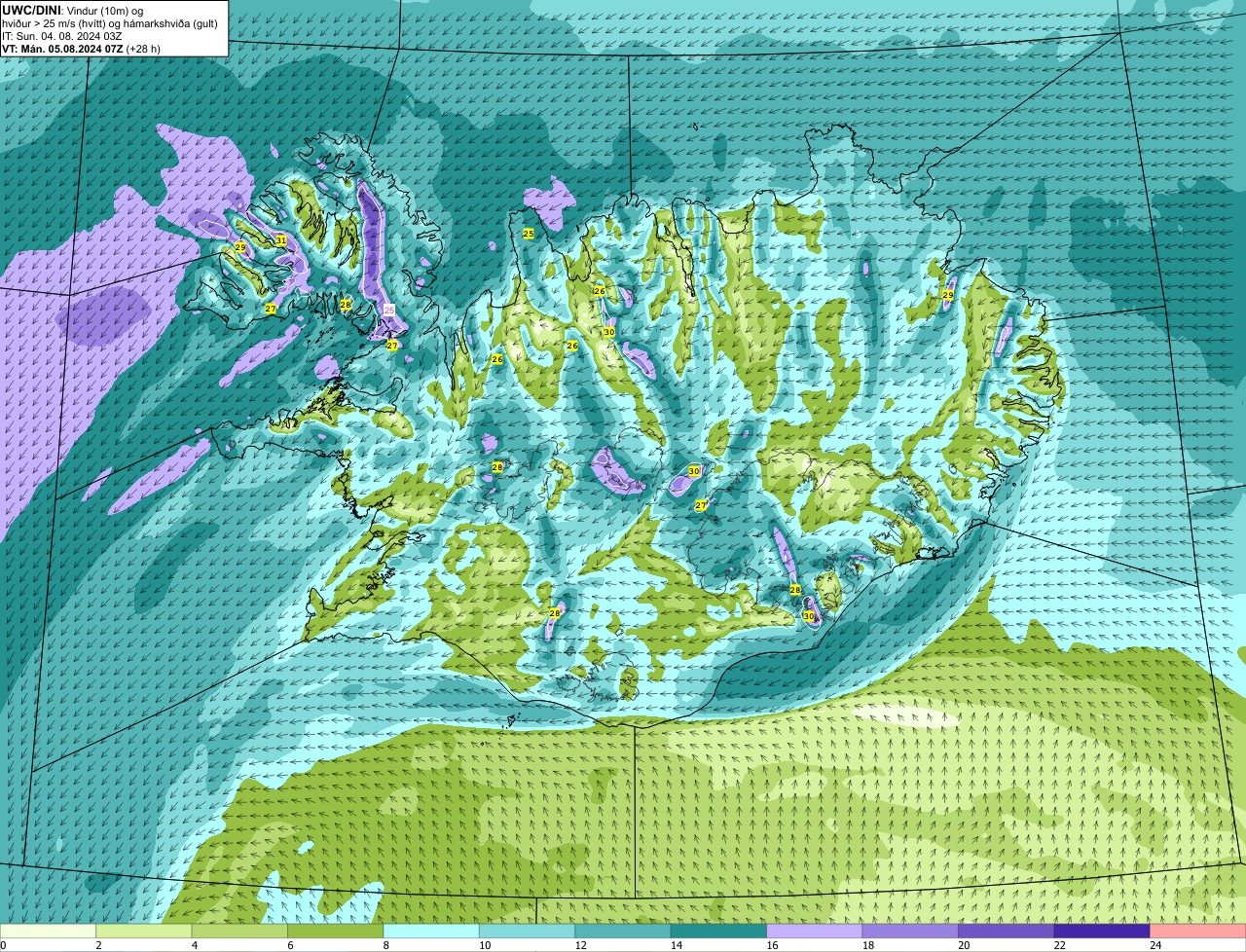This screenshot has height=952, width=1246.
Task: Click the 18–20 m/s medium purple legend swatch
Action: pyautogui.click(x=912, y=932)
